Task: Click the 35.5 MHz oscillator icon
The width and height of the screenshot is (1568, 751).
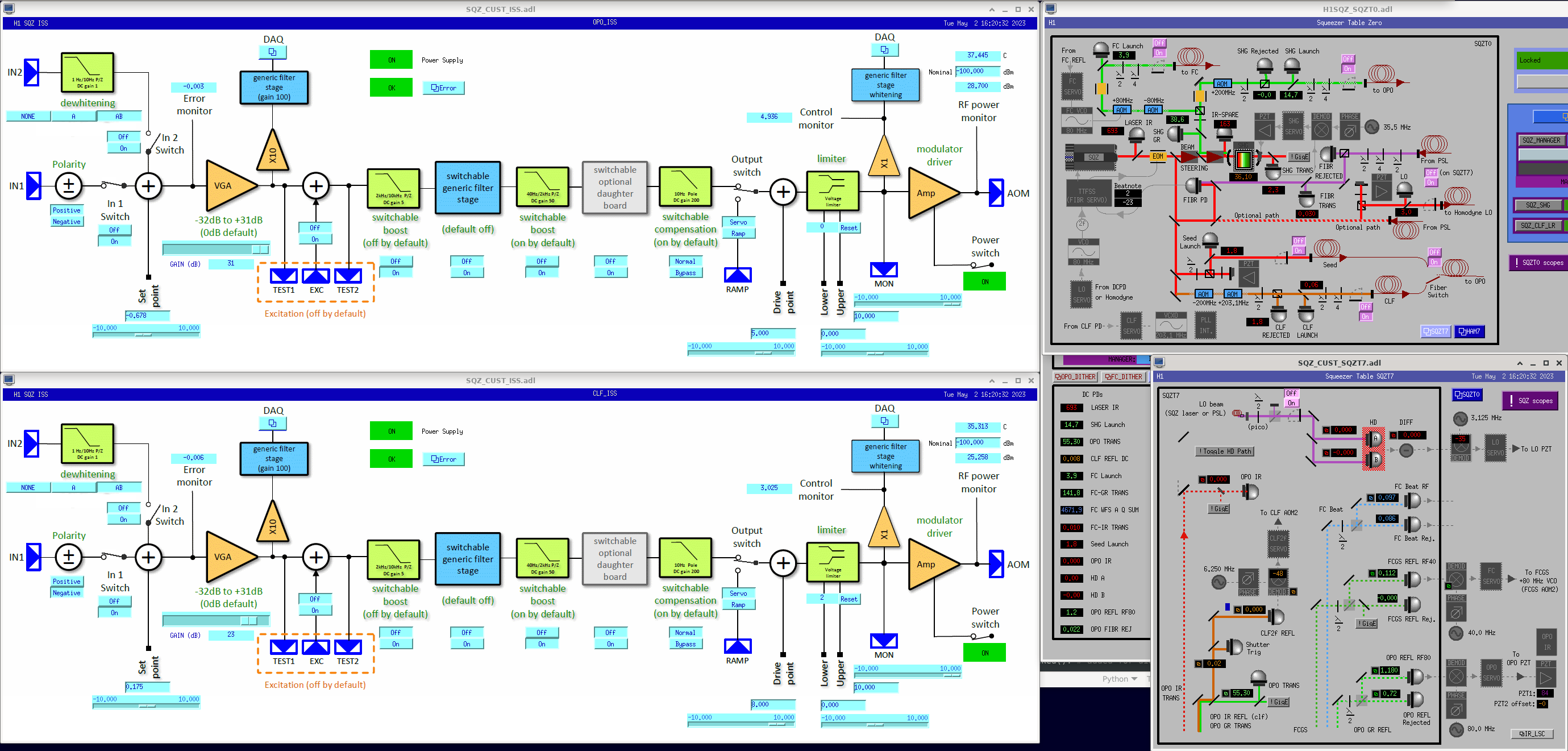Action: click(1371, 127)
